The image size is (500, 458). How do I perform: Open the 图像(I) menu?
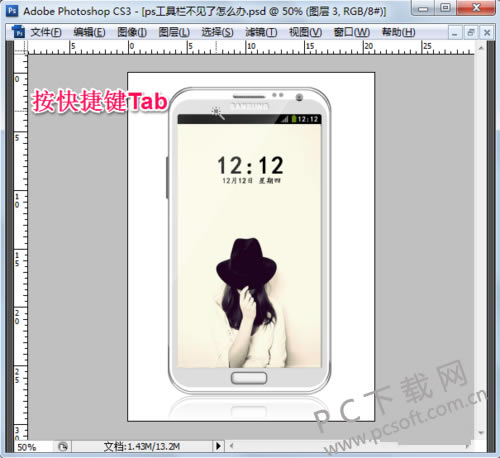tap(132, 32)
